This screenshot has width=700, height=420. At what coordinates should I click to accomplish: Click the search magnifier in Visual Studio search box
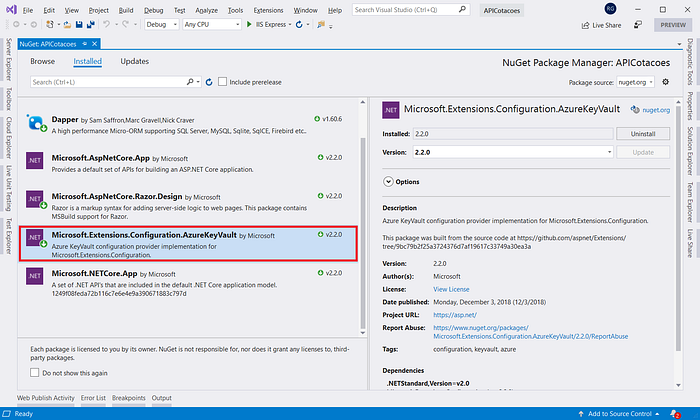[x=462, y=9]
